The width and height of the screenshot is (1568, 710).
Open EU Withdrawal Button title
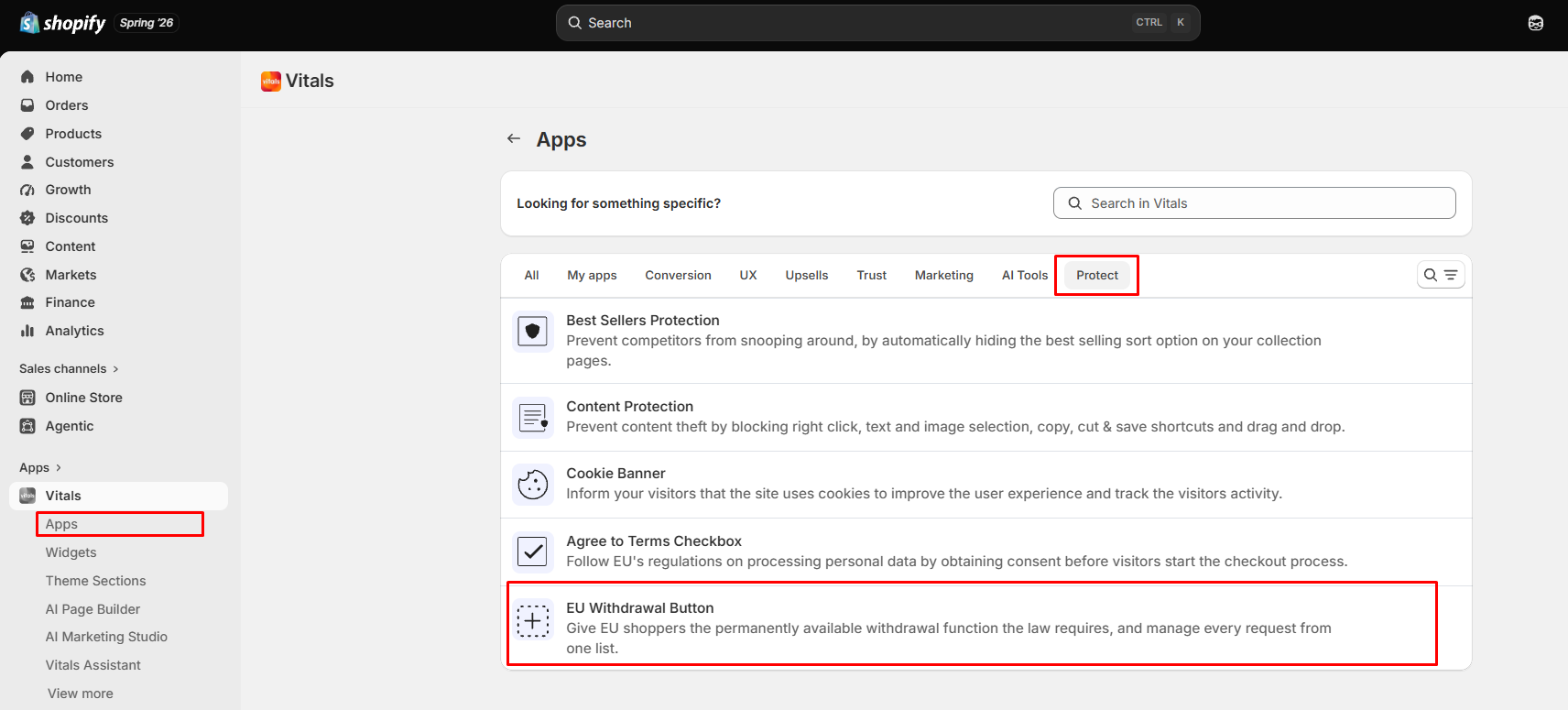[x=640, y=608]
